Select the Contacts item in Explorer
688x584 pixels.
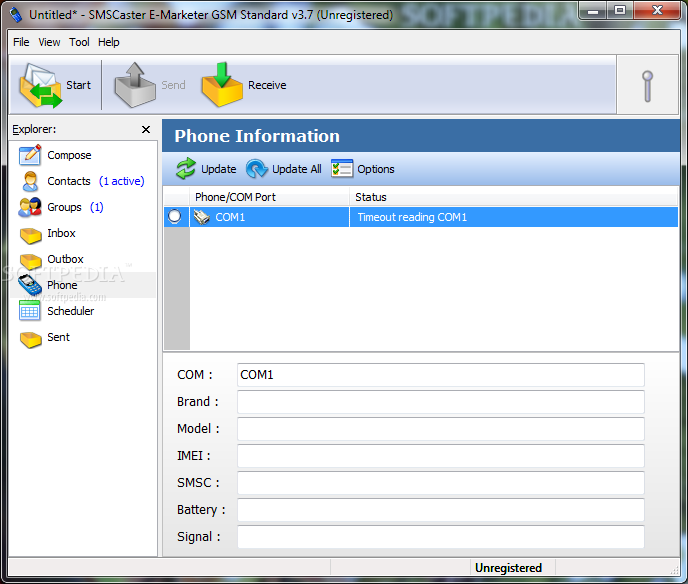click(x=69, y=181)
